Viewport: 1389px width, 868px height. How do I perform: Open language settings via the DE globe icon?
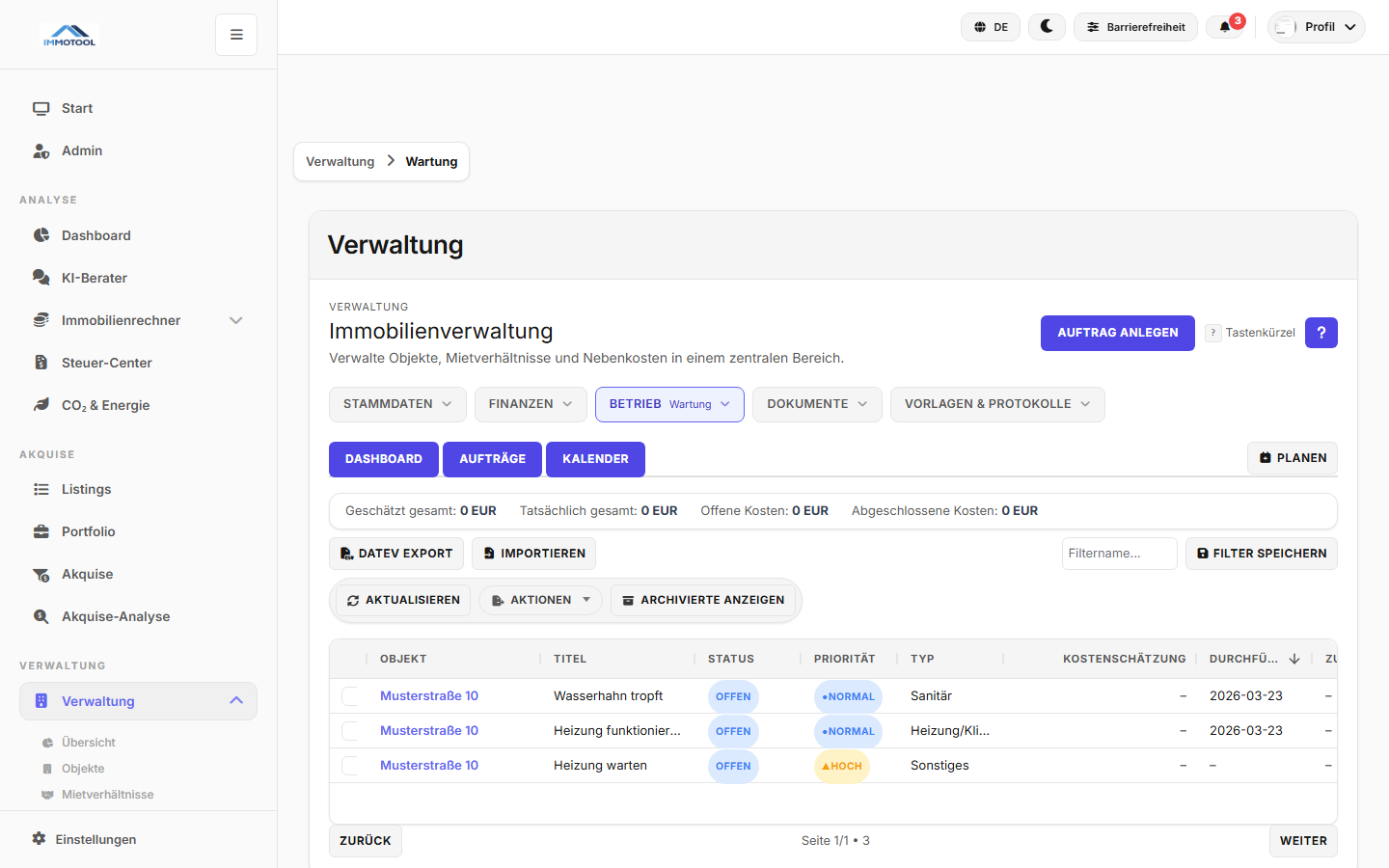click(x=990, y=26)
